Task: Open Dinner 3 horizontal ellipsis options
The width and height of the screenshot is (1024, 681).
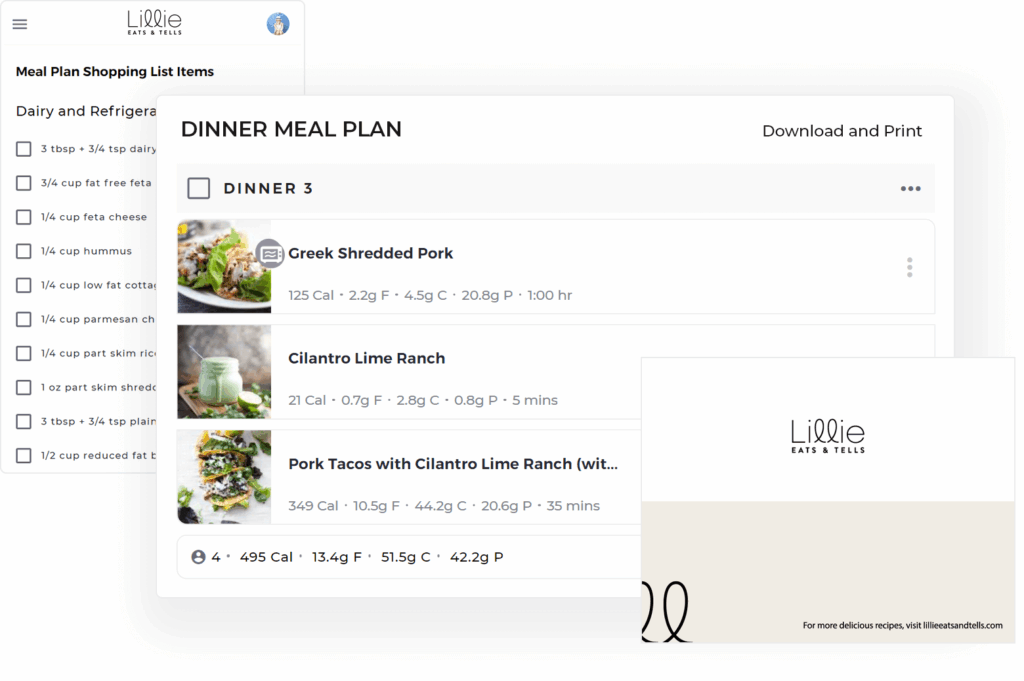Action: [909, 189]
